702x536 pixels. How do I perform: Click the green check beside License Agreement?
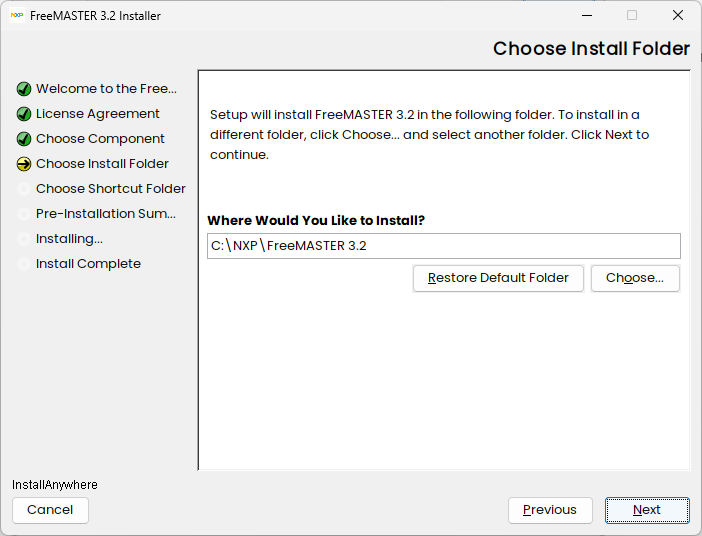click(x=24, y=114)
